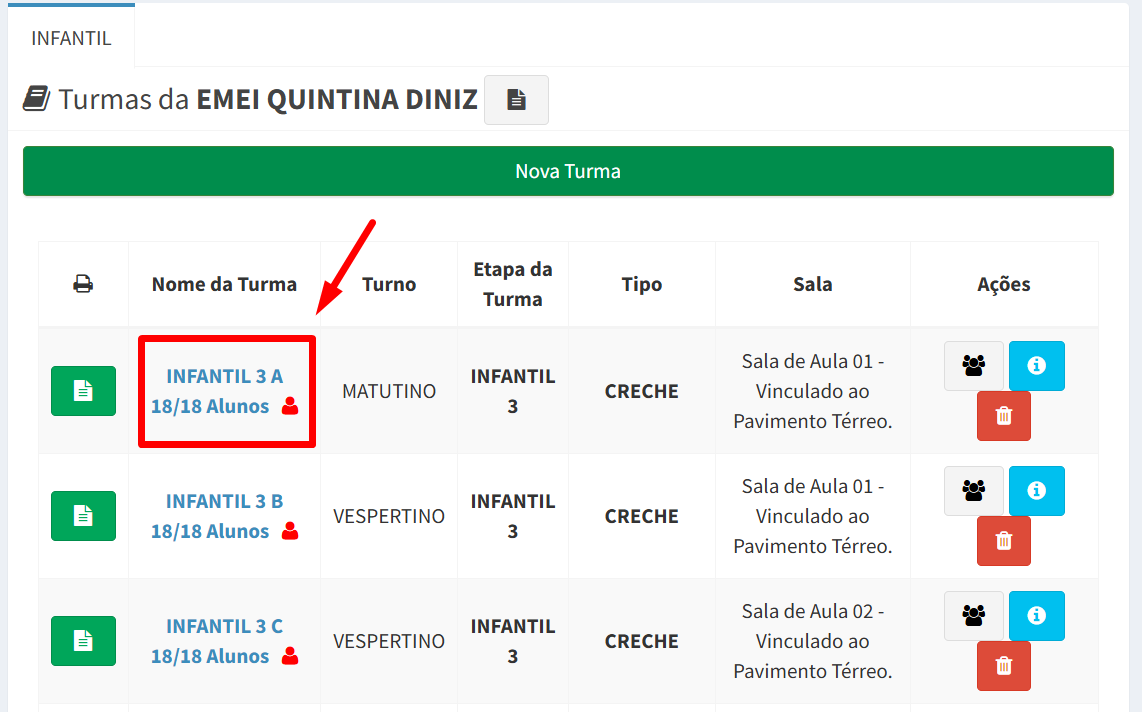
Task: Open the INFANTIL 3 A class link
Action: tap(224, 376)
